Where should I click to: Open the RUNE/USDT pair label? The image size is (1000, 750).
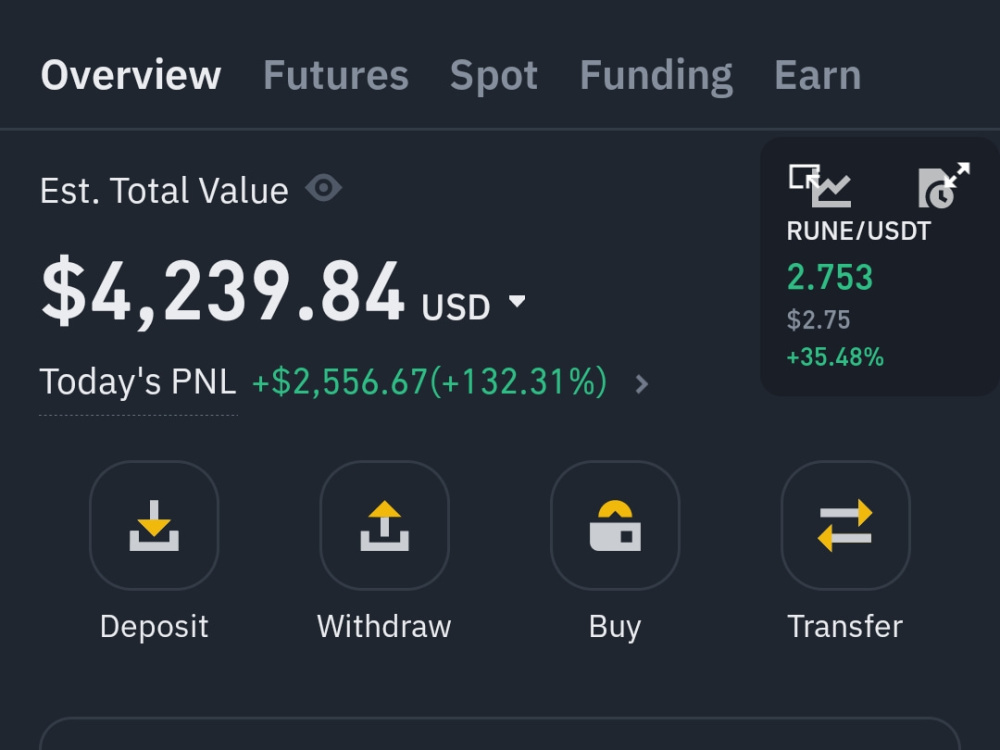pyautogui.click(x=858, y=231)
